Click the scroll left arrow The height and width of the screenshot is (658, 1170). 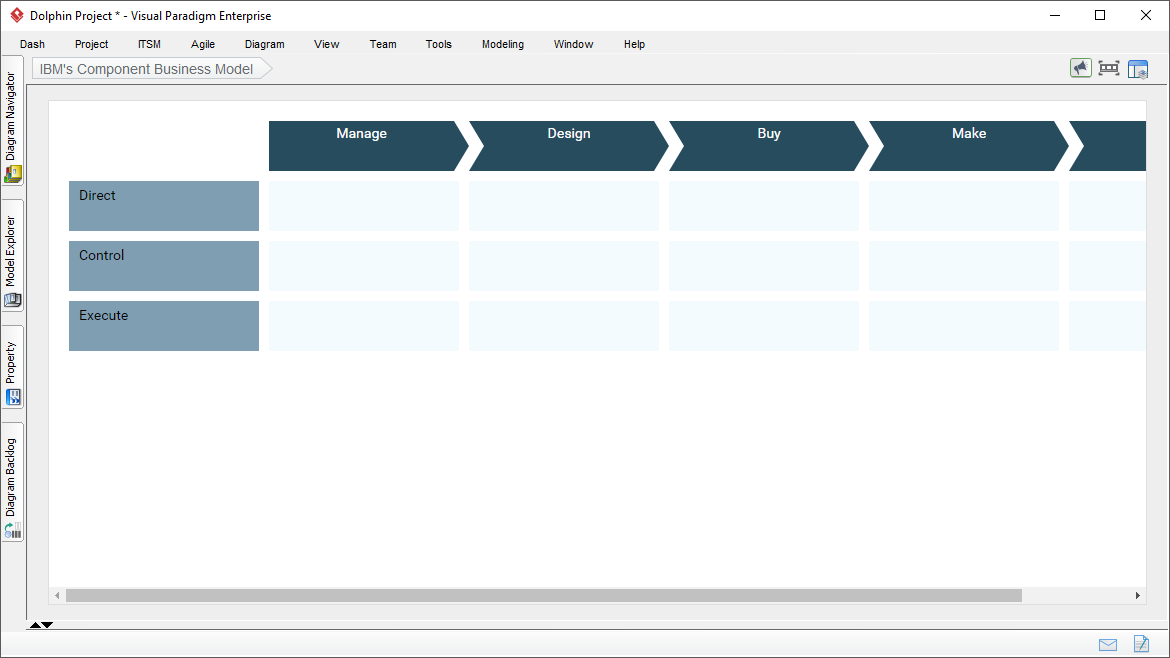click(x=57, y=595)
